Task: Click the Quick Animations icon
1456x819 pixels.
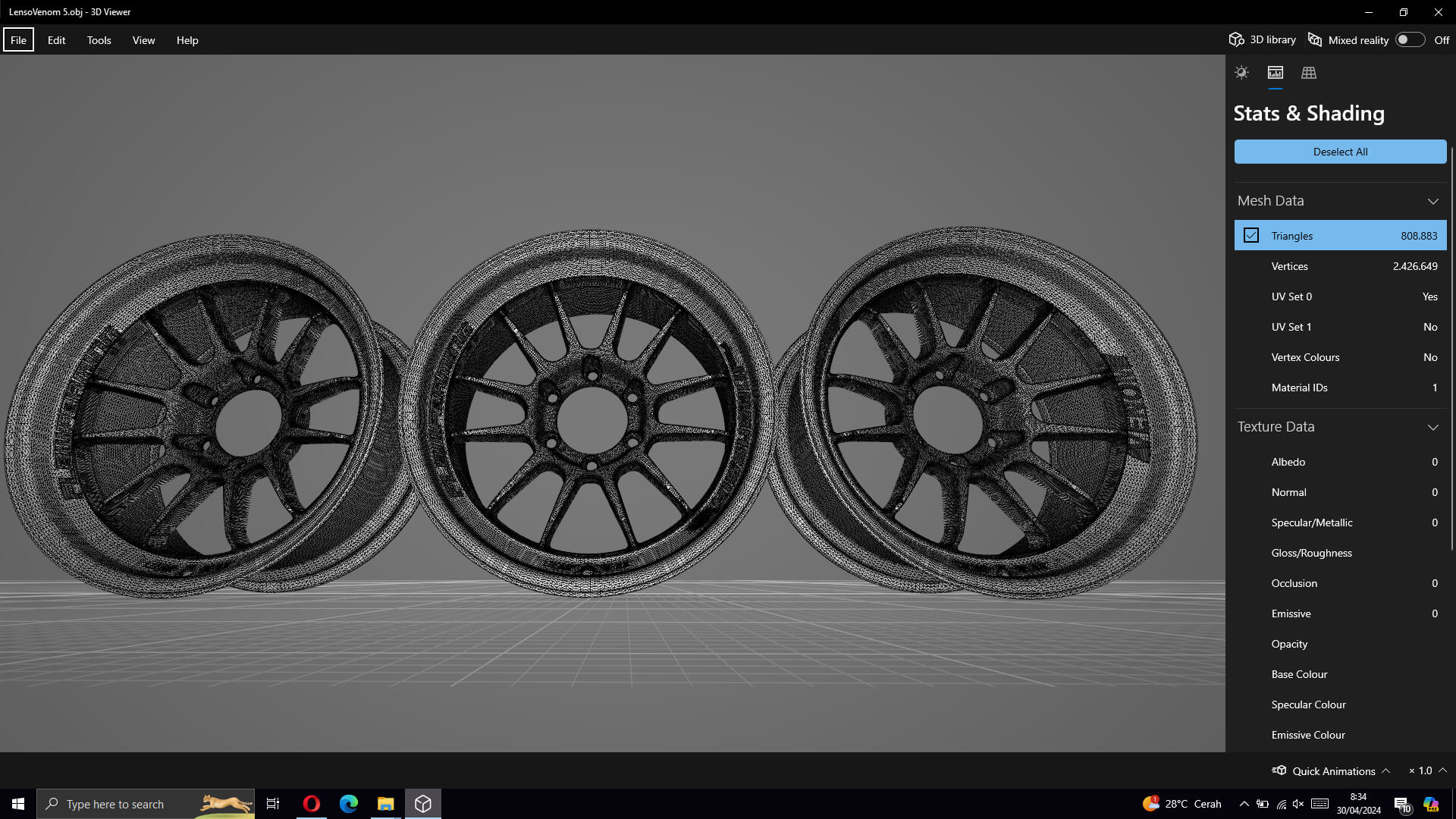Action: coord(1279,770)
